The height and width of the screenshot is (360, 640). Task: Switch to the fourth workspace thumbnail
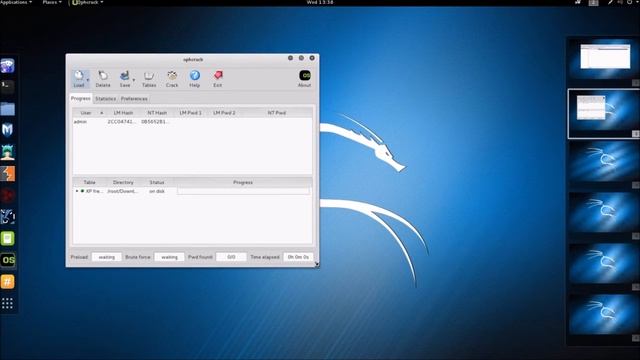pyautogui.click(x=605, y=212)
